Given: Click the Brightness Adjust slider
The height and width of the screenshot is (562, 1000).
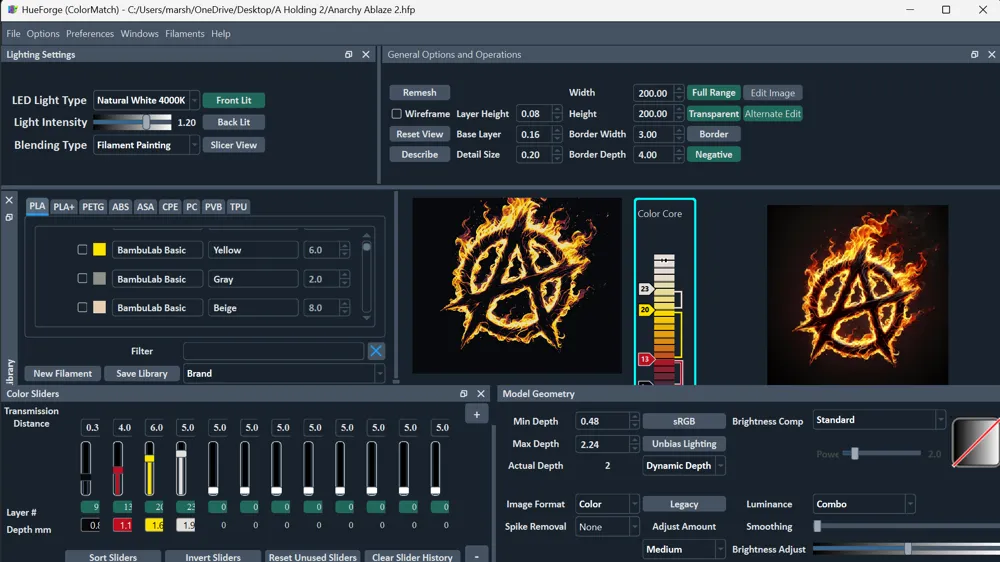Looking at the screenshot, I should (x=906, y=549).
